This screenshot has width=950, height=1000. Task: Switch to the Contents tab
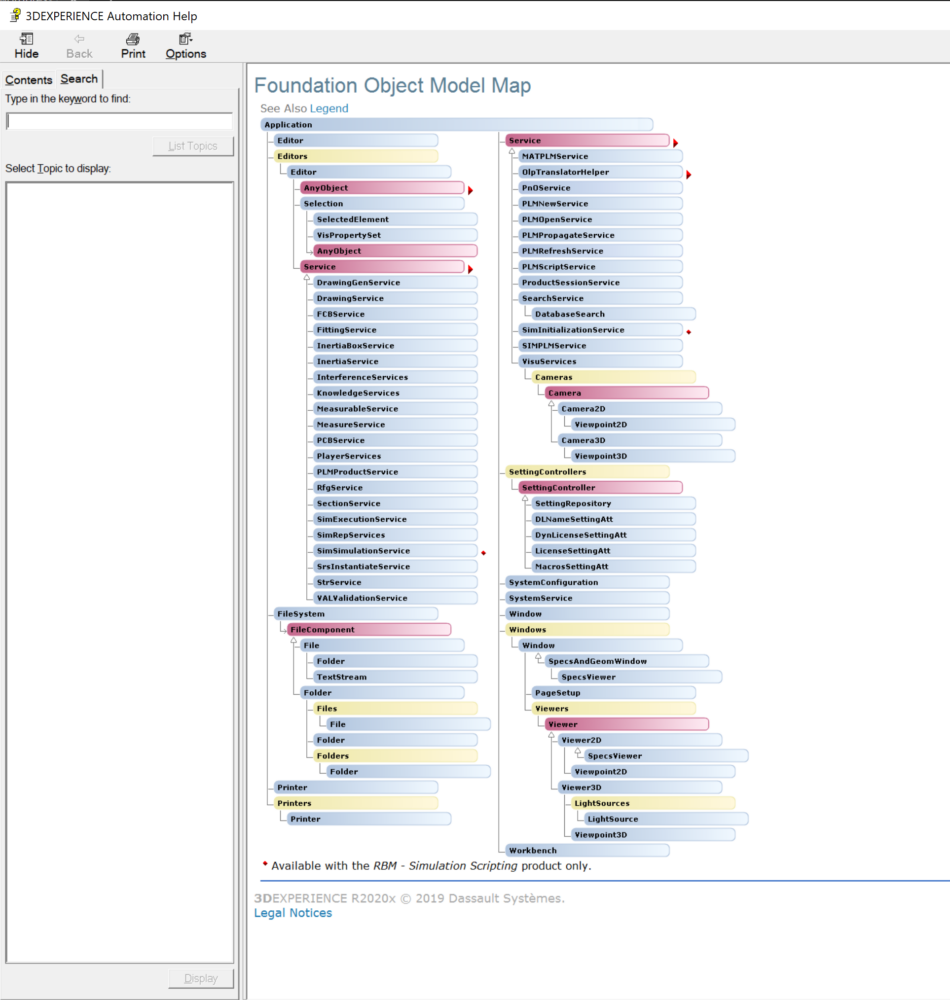coord(29,79)
